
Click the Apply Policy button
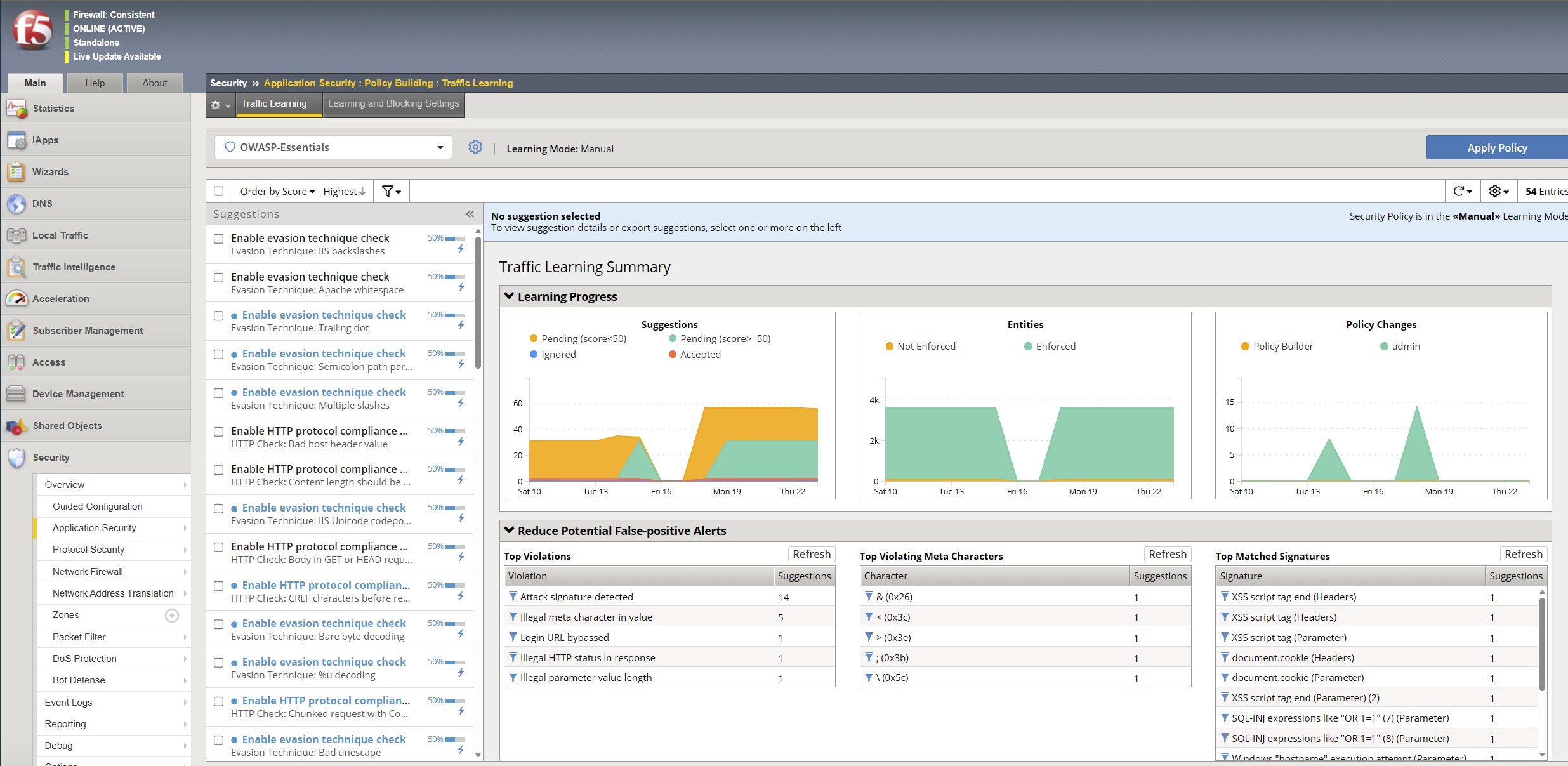tap(1497, 148)
